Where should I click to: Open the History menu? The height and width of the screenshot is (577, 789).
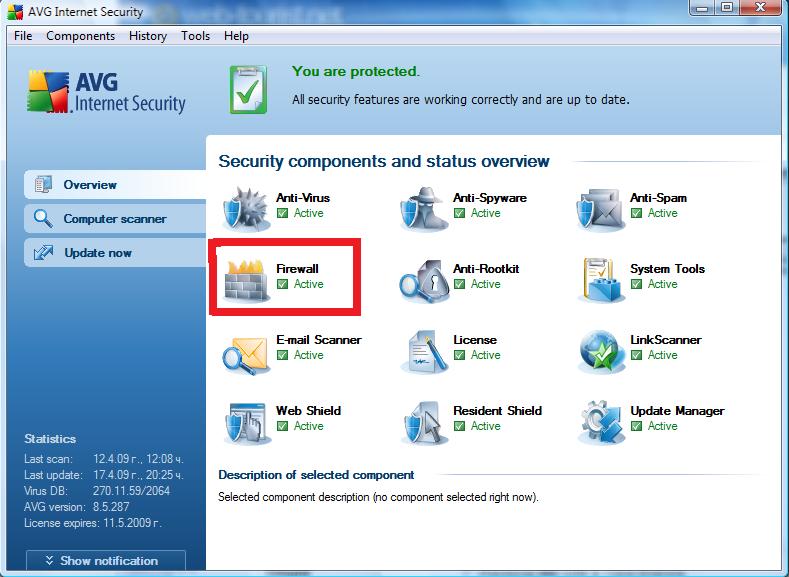point(148,36)
